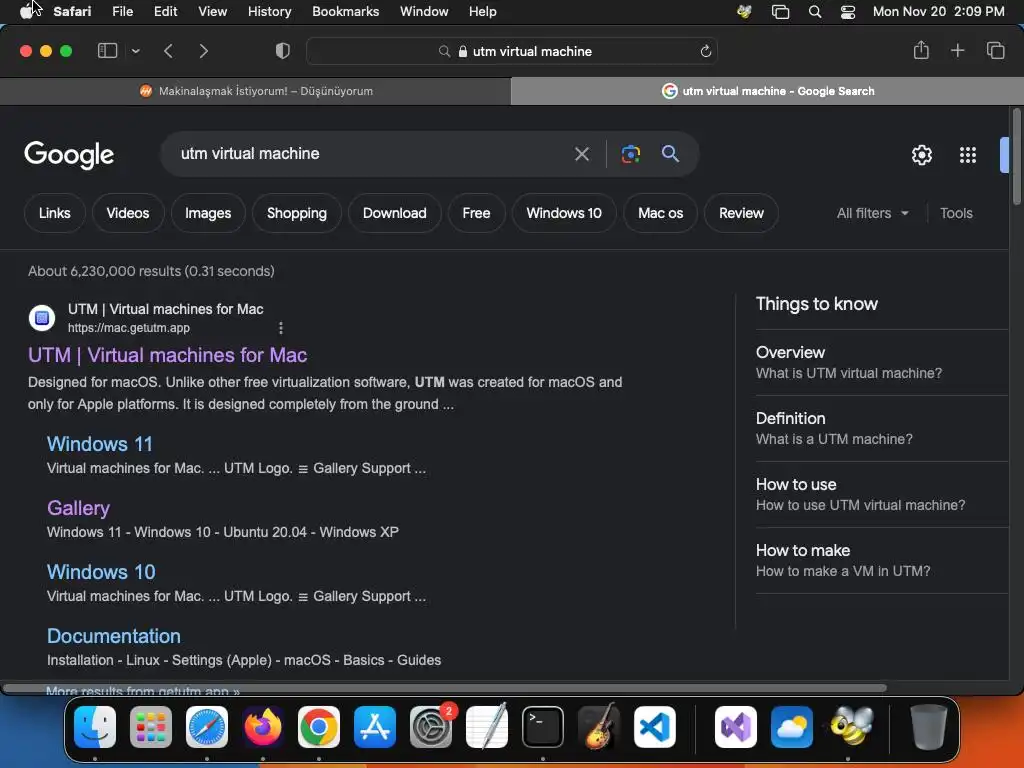Viewport: 1024px width, 768px height.
Task: Open the Trash in the Dock
Action: [928, 726]
